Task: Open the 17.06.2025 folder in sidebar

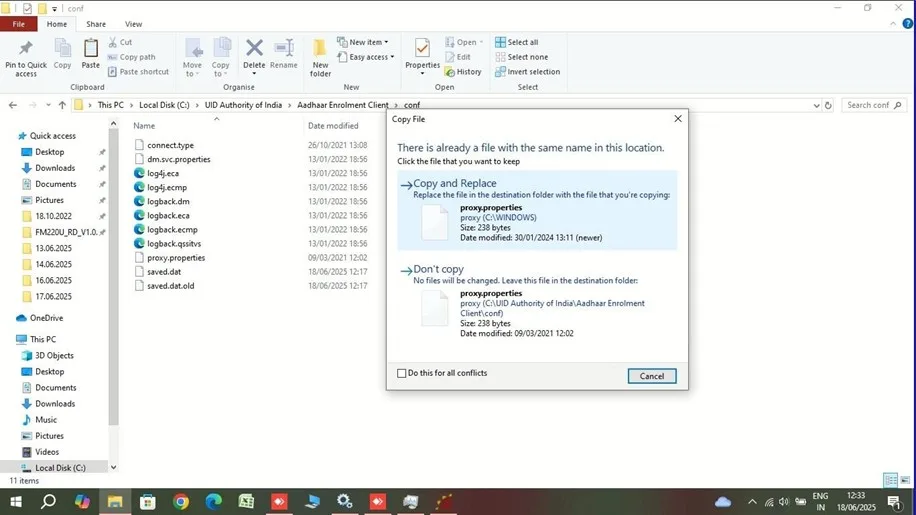Action: click(x=53, y=296)
